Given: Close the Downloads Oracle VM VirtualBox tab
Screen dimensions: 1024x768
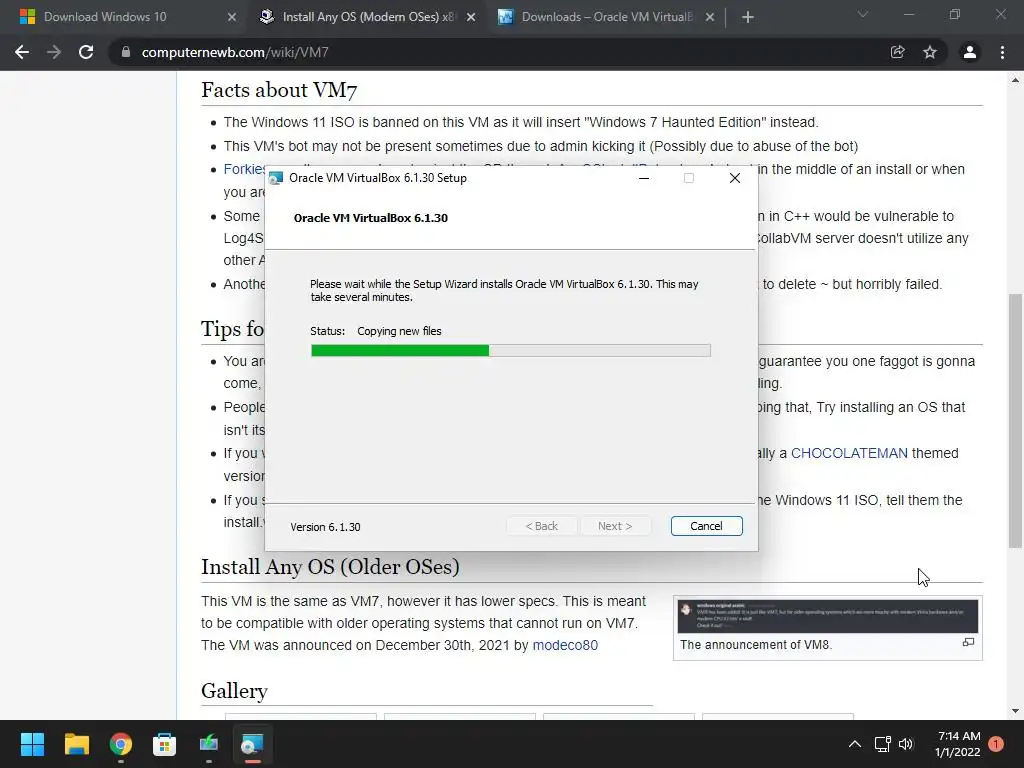Looking at the screenshot, I should [x=710, y=17].
